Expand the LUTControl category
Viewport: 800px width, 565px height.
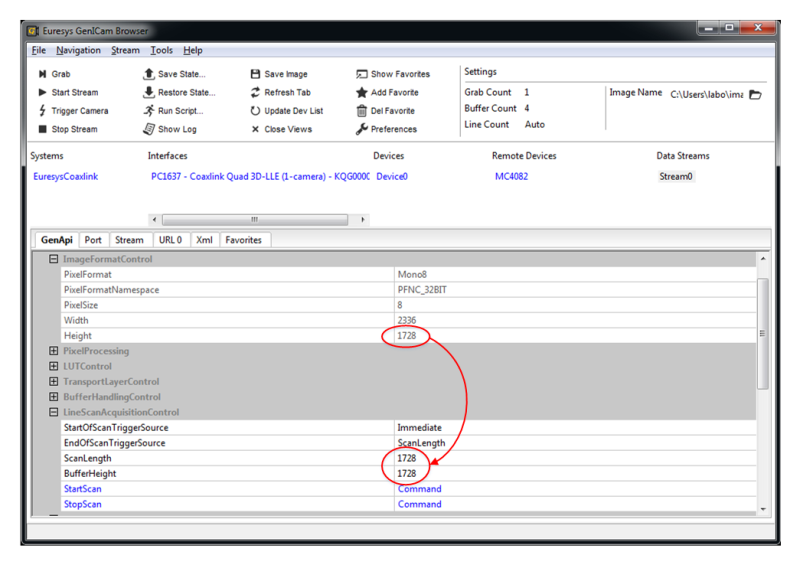point(53,366)
